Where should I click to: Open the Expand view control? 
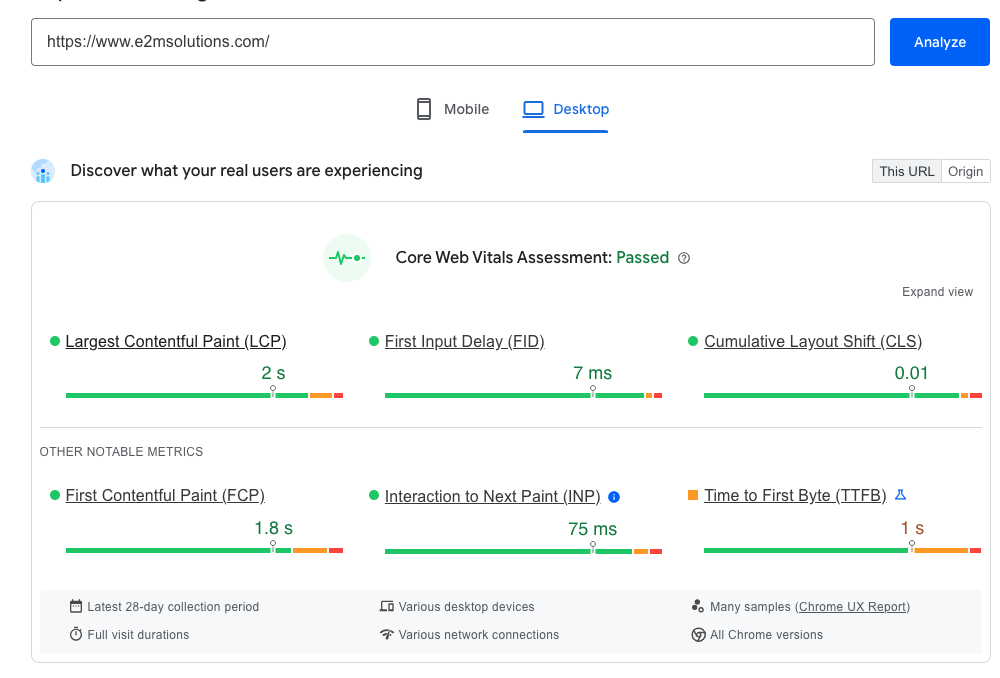[937, 291]
